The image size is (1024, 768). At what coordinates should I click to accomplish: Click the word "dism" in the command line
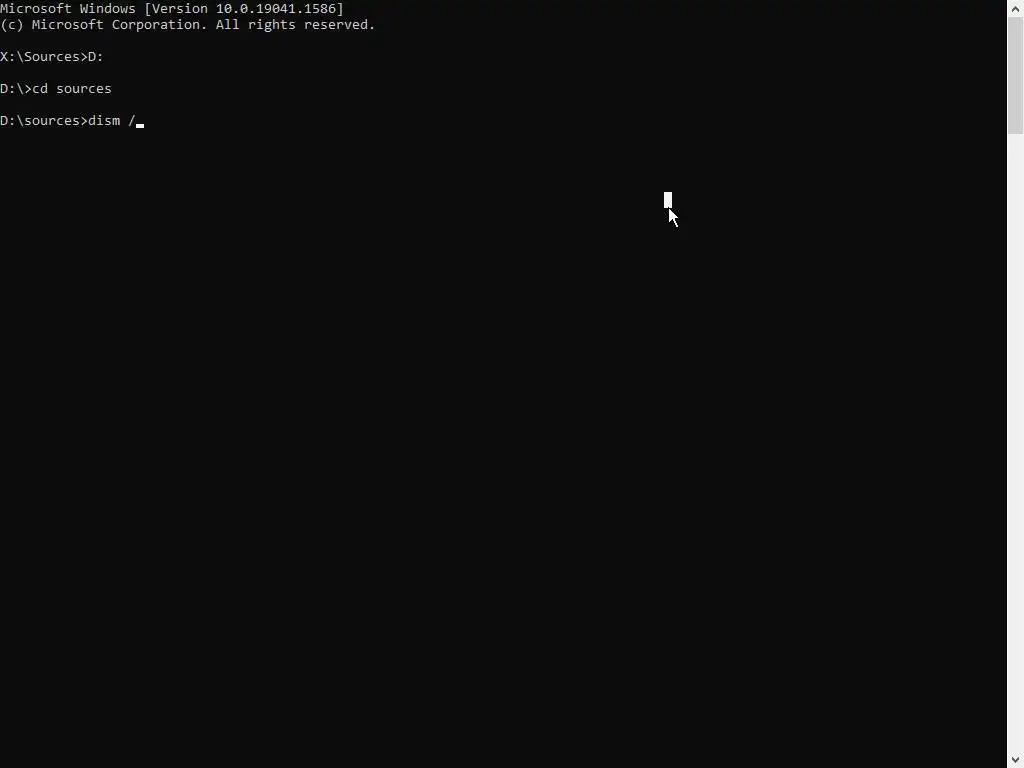[104, 121]
